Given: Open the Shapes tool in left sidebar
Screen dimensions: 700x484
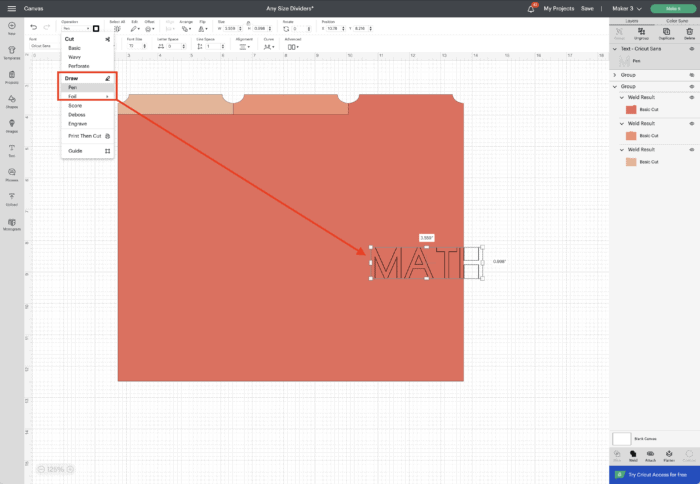Looking at the screenshot, I should tap(11, 102).
